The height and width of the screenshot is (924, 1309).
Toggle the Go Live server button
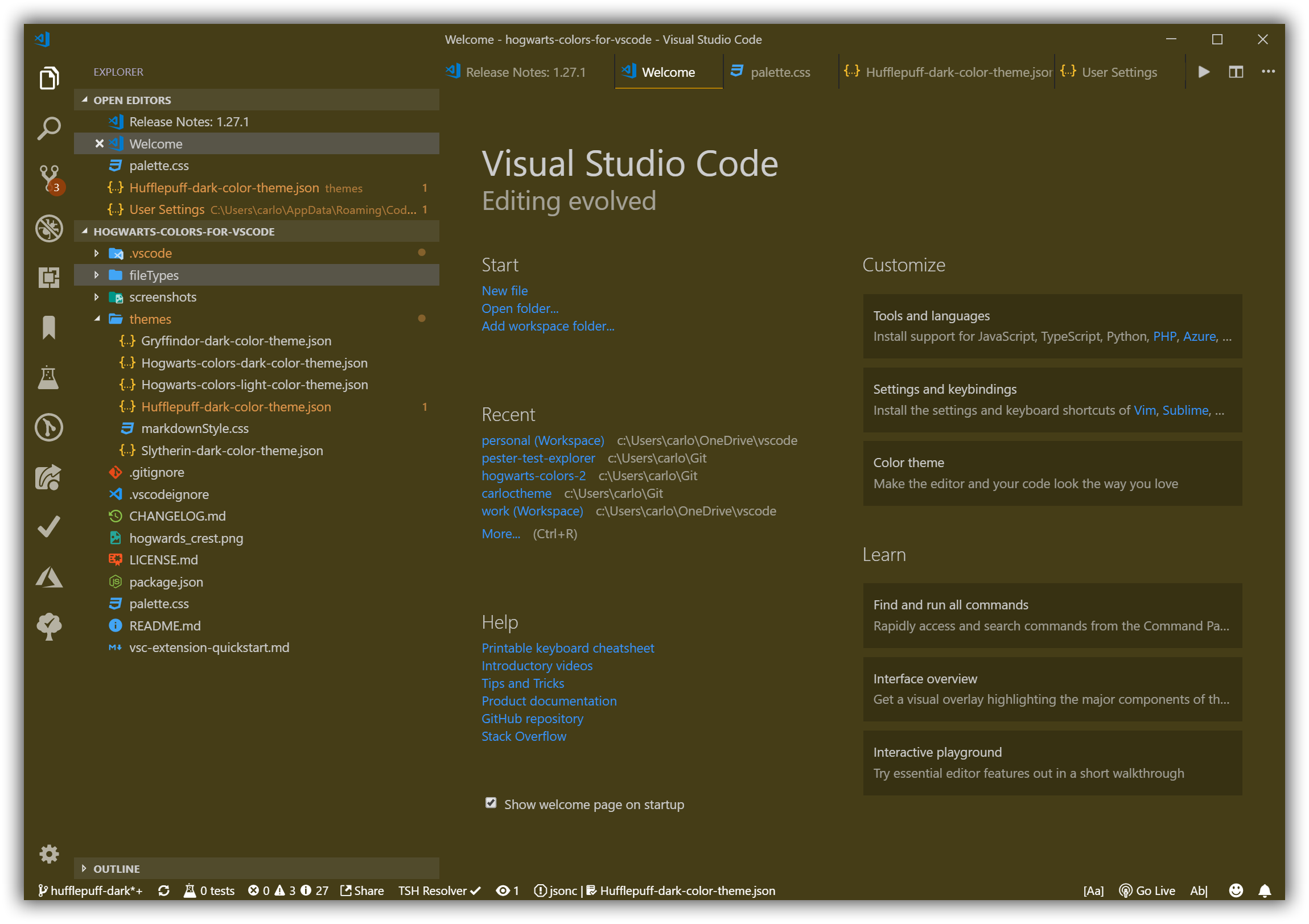(1147, 890)
